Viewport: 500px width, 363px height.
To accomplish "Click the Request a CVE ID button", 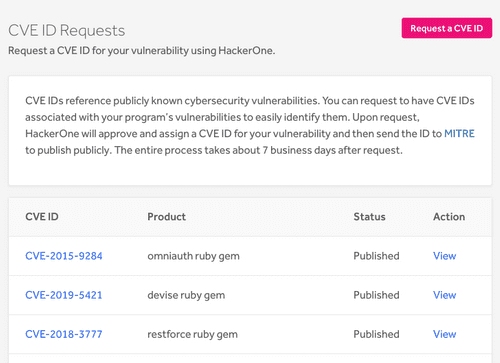I will click(x=447, y=28).
